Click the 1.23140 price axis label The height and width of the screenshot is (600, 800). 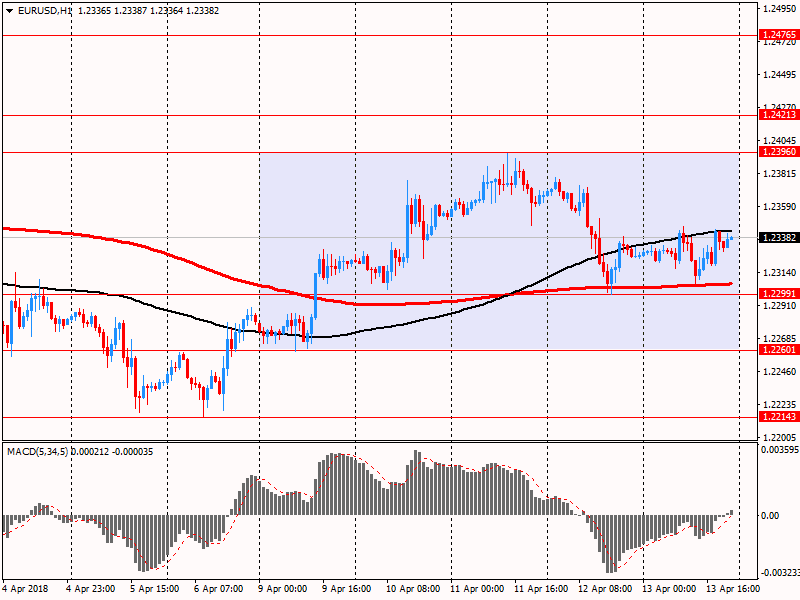[780, 272]
